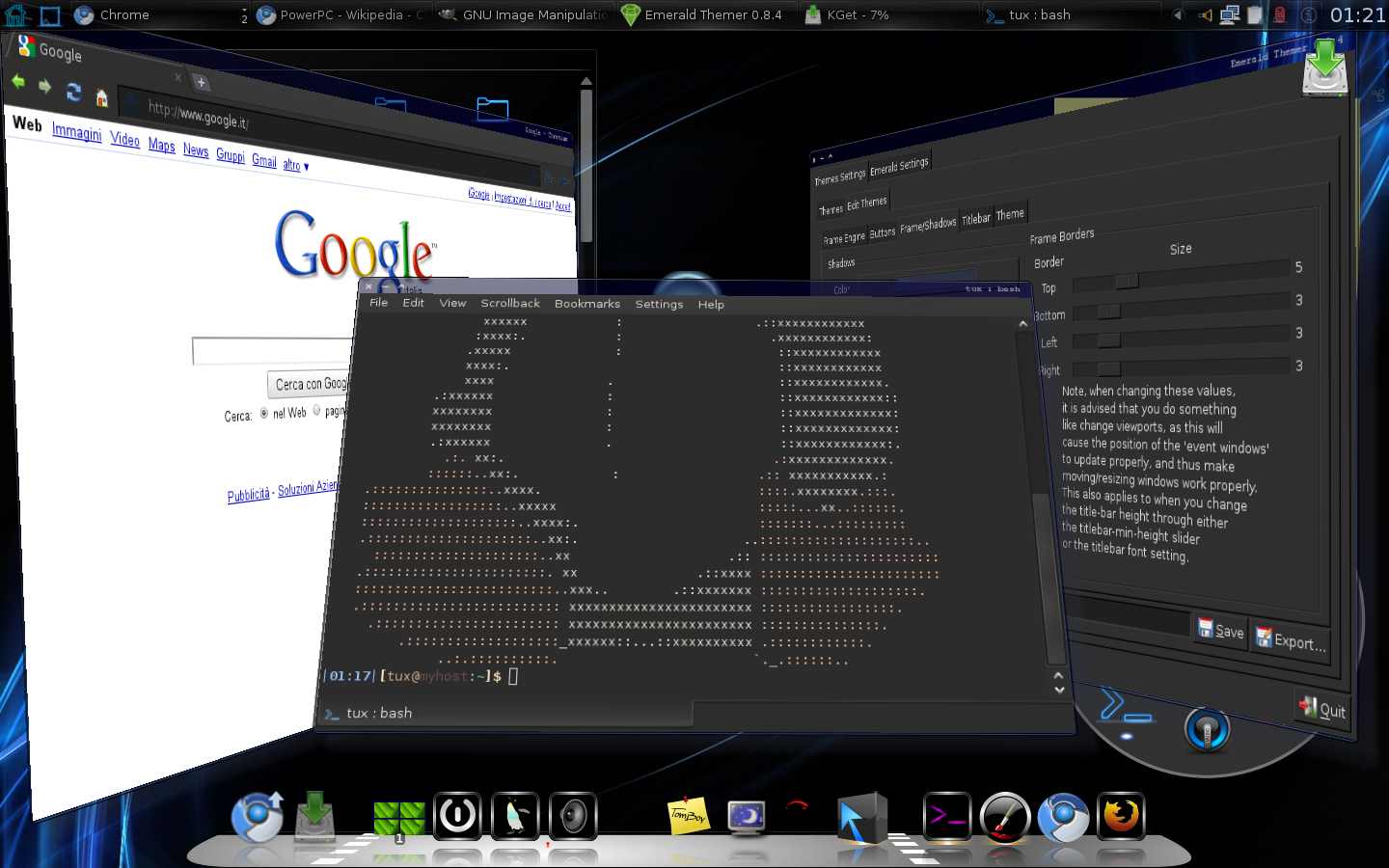Open the cube with cursor icon in dock
This screenshot has height=868, width=1389.
[x=861, y=818]
